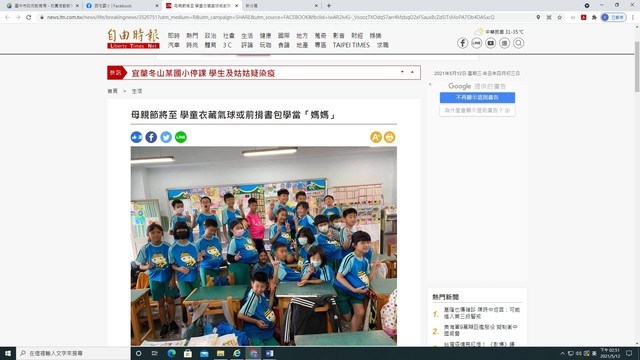Click the location pin icon in the address bar
Screen dimensions: 640x360
click(538, 17)
